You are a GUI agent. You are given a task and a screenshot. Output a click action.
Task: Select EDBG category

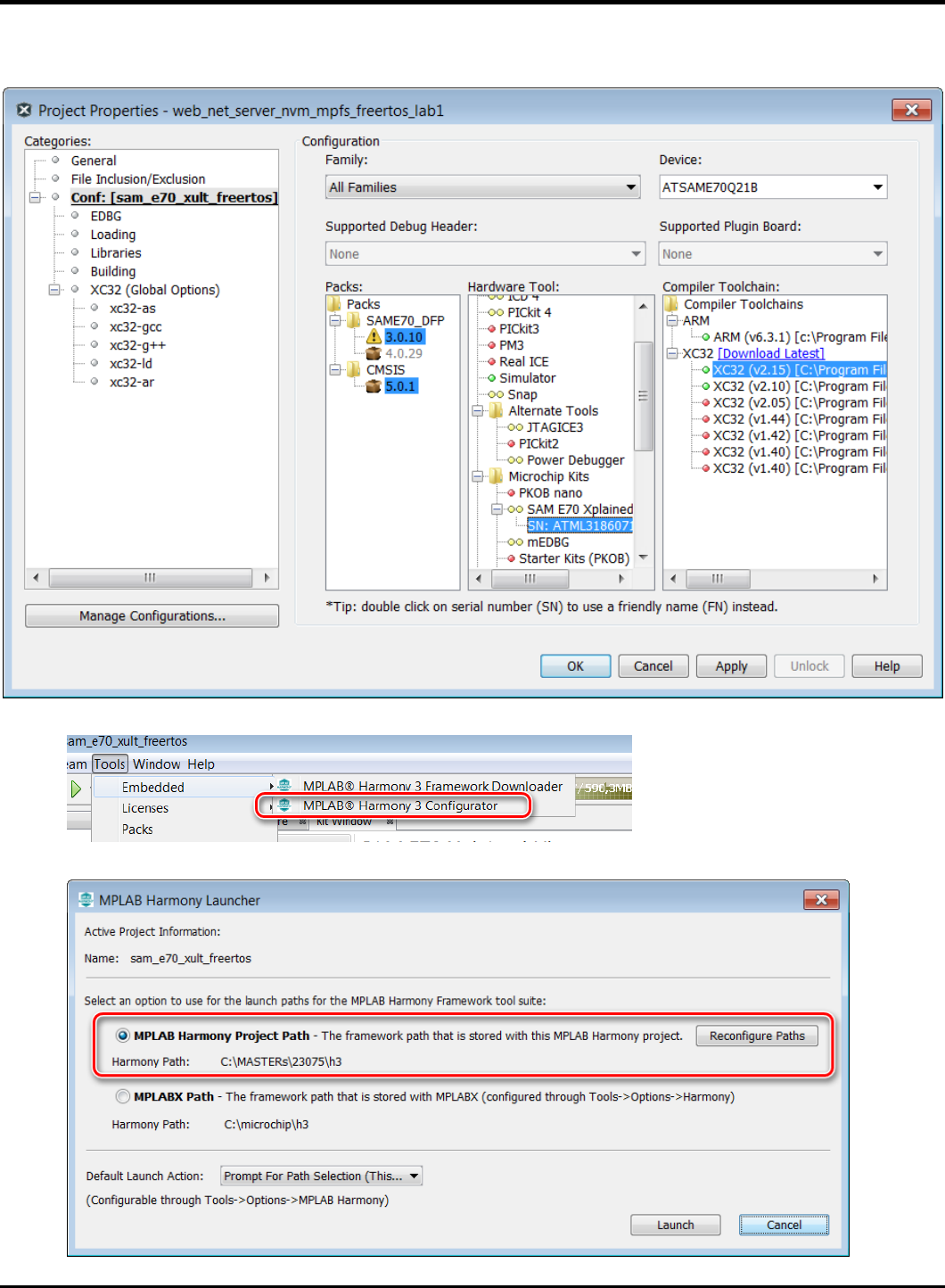click(x=105, y=216)
